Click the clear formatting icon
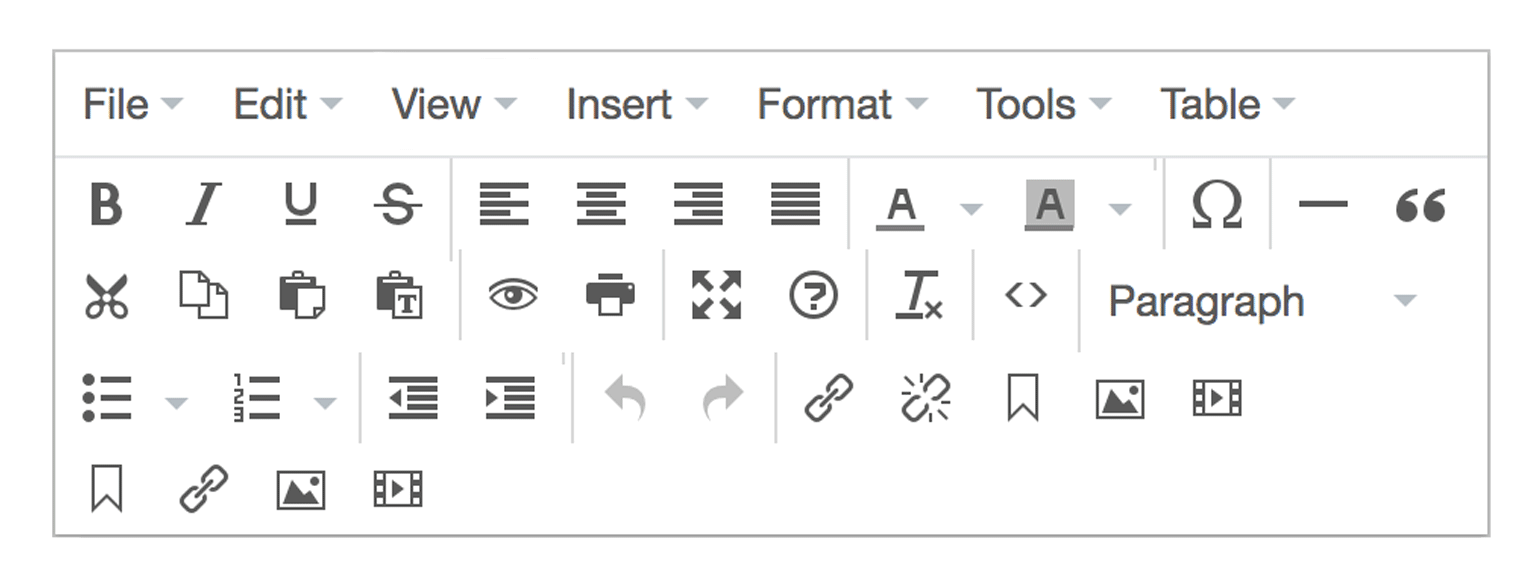 [919, 296]
